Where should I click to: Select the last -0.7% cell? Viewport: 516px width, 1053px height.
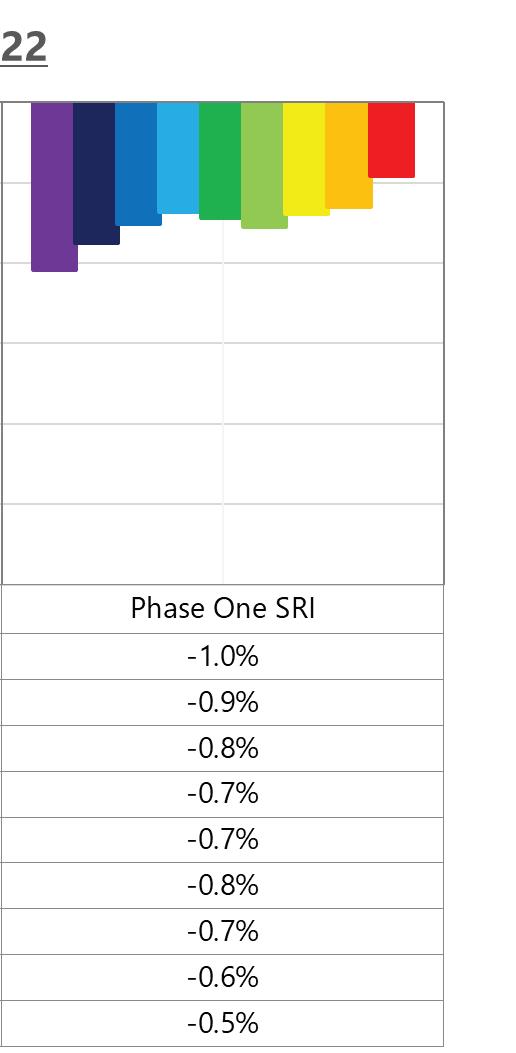[x=222, y=931]
